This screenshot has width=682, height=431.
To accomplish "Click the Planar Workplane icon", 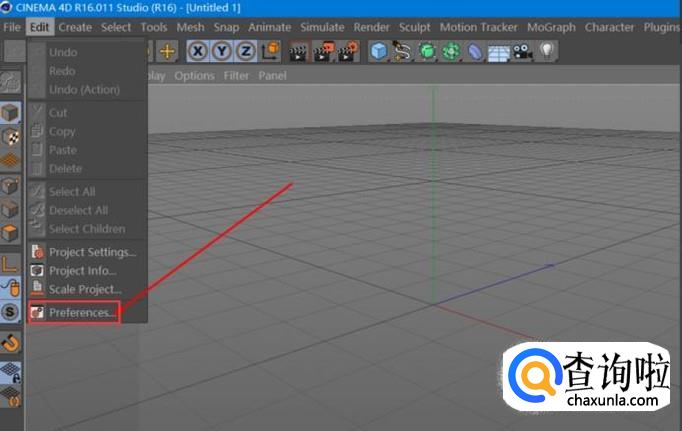I will coord(10,396).
